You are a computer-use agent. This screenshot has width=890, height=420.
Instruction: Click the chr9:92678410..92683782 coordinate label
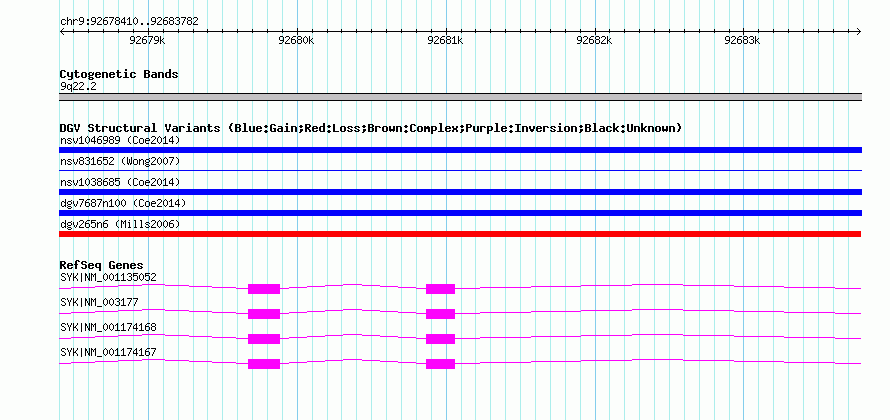(x=129, y=22)
